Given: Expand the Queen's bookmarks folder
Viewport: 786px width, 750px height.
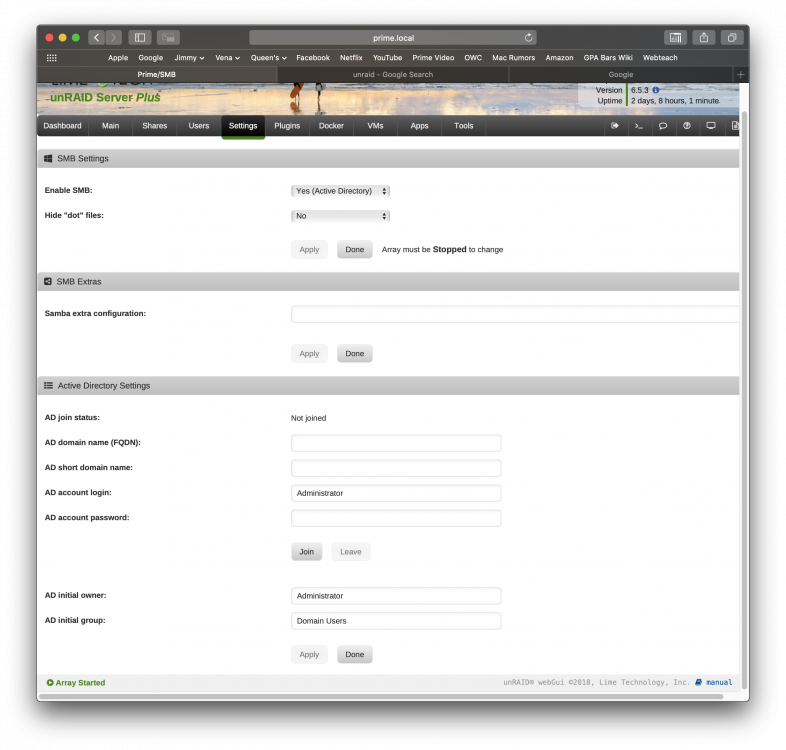Looking at the screenshot, I should tap(269, 58).
